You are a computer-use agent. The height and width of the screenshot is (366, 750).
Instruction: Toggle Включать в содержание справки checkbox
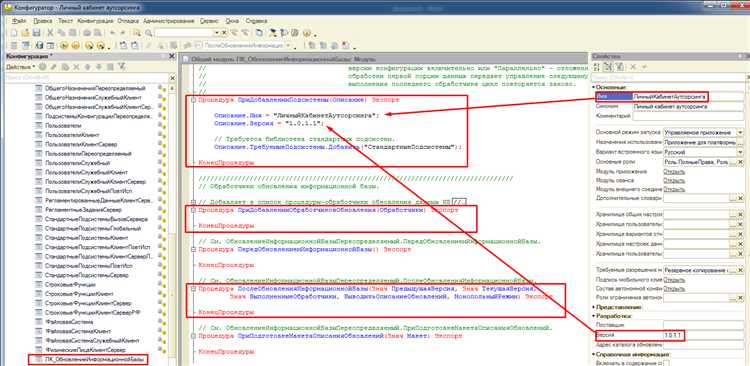pyautogui.click(x=666, y=363)
